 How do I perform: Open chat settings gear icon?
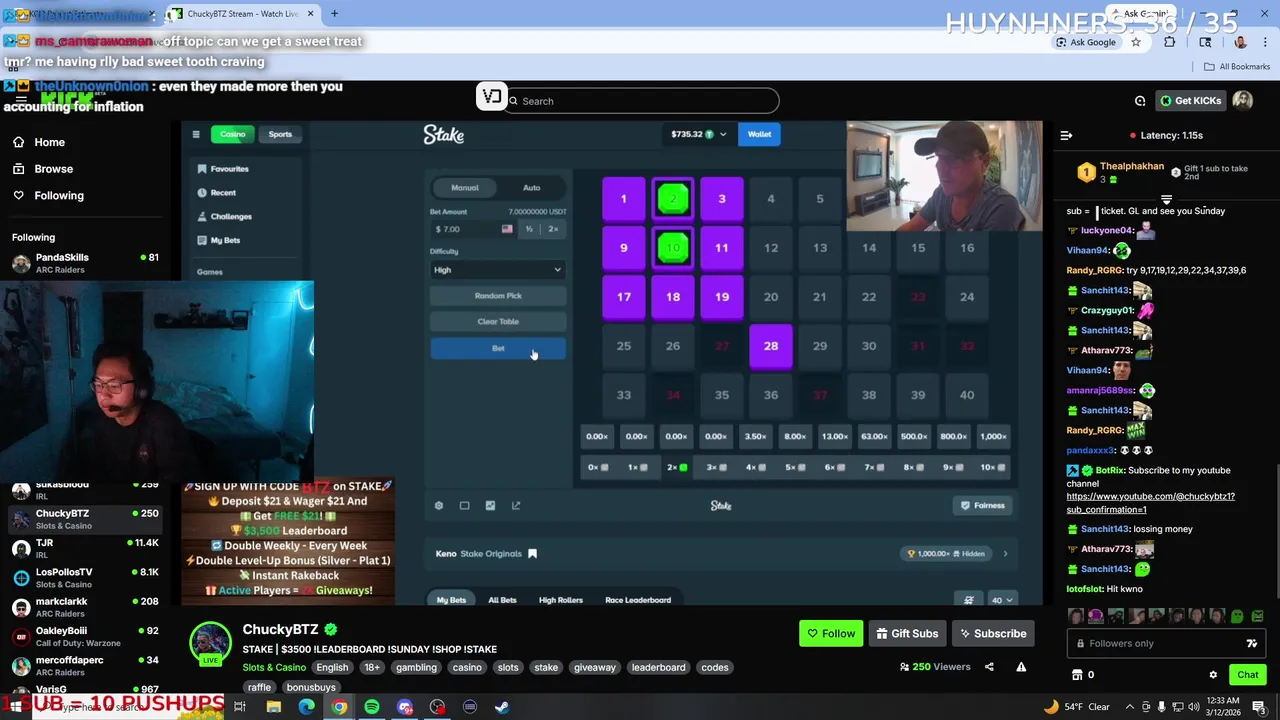point(1213,675)
